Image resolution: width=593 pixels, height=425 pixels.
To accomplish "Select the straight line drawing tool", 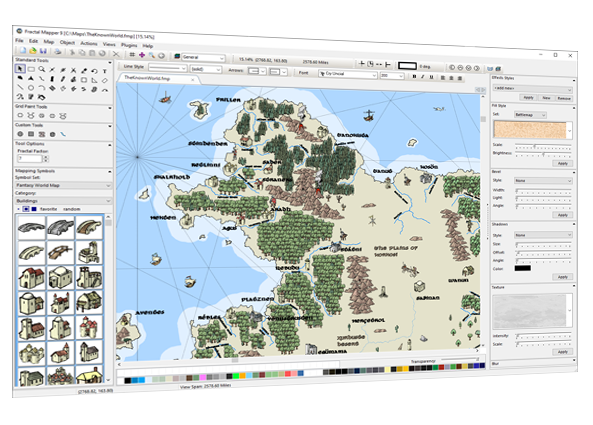I will coord(20,87).
